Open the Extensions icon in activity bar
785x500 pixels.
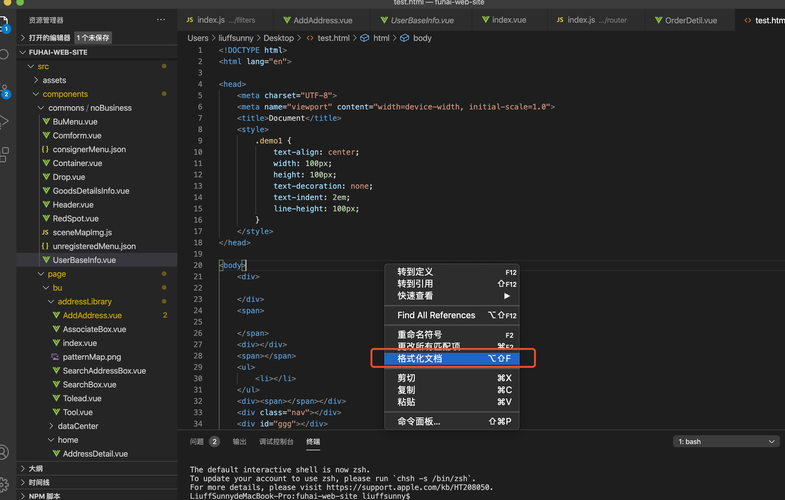[4, 154]
